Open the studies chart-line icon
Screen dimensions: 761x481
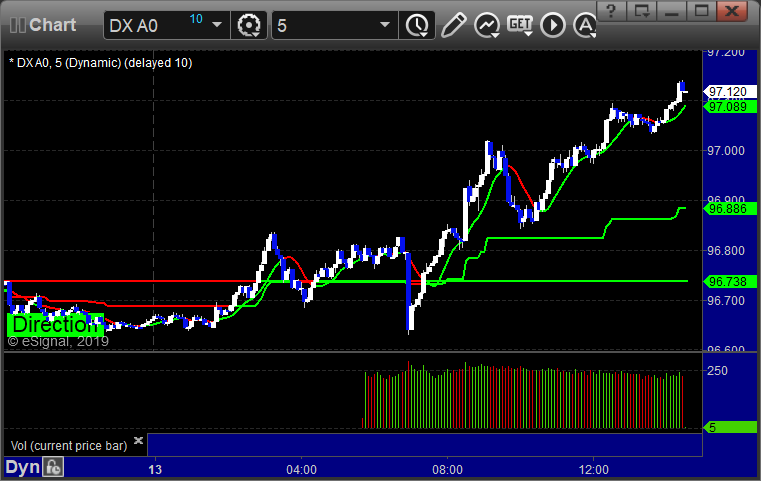[487, 25]
